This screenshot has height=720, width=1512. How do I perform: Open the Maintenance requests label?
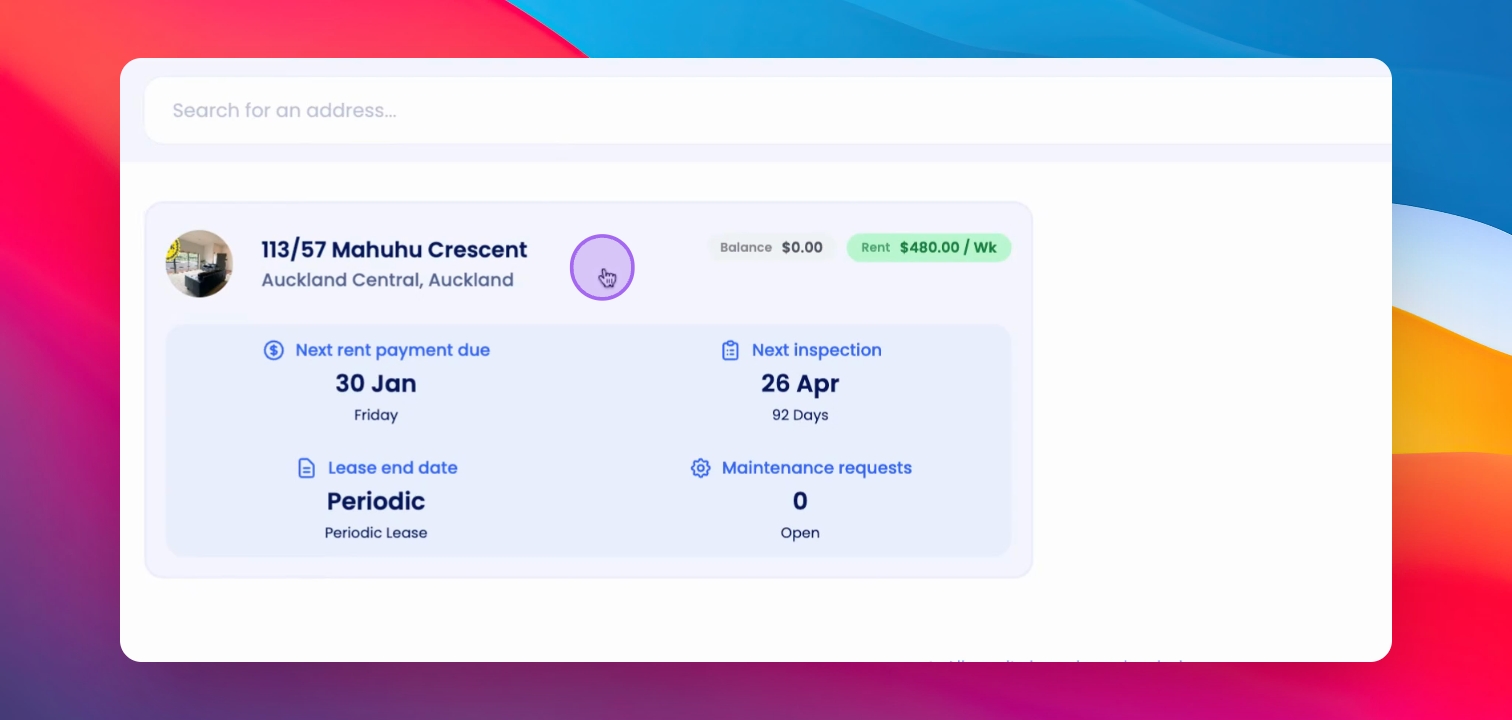click(x=817, y=468)
